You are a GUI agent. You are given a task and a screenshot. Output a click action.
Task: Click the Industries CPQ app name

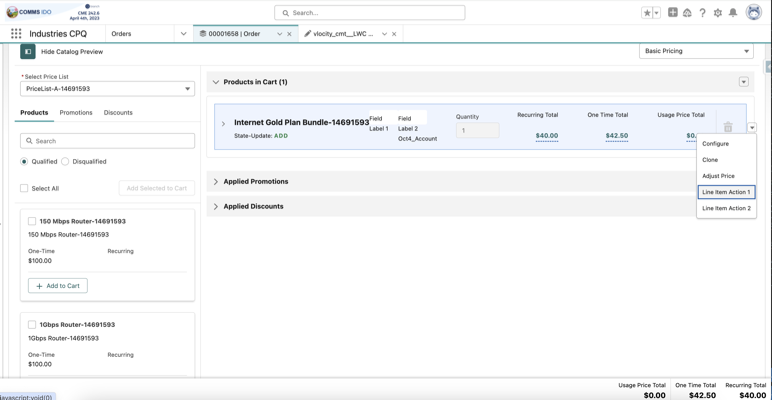(x=58, y=33)
